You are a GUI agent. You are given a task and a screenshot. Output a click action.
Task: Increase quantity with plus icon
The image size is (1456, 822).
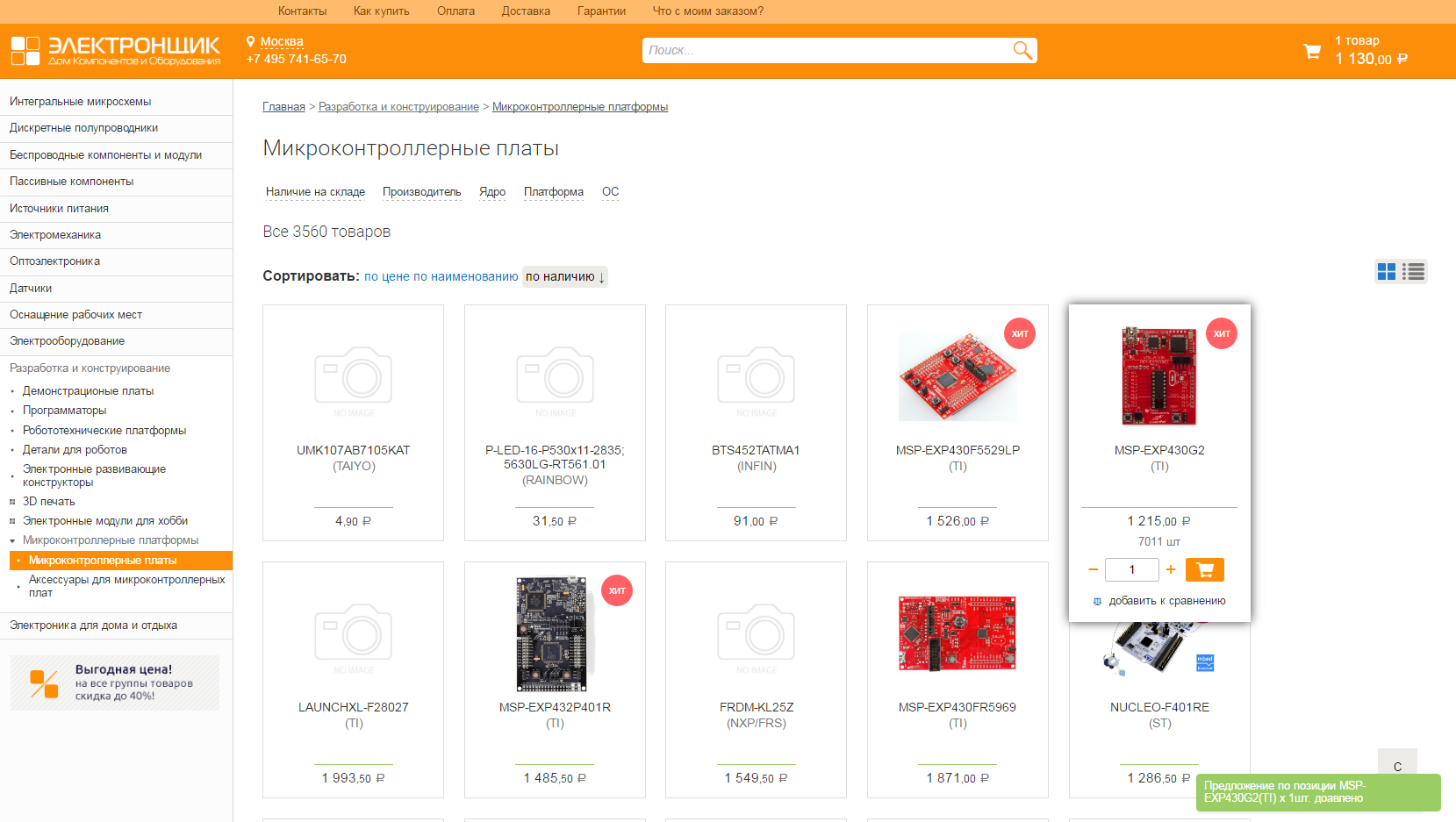pos(1171,570)
